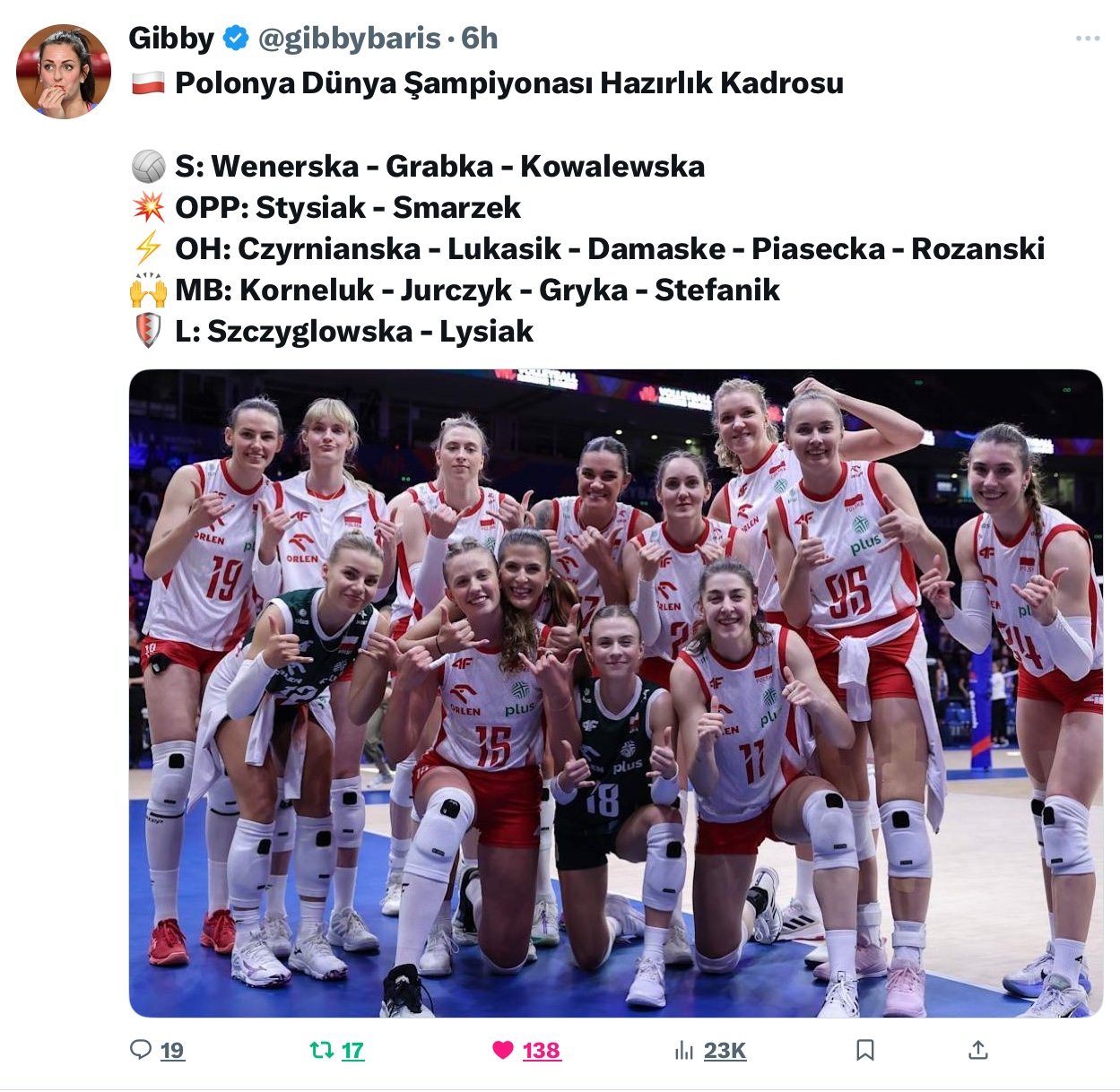
Task: Click the Gibby display name
Action: pyautogui.click(x=171, y=39)
